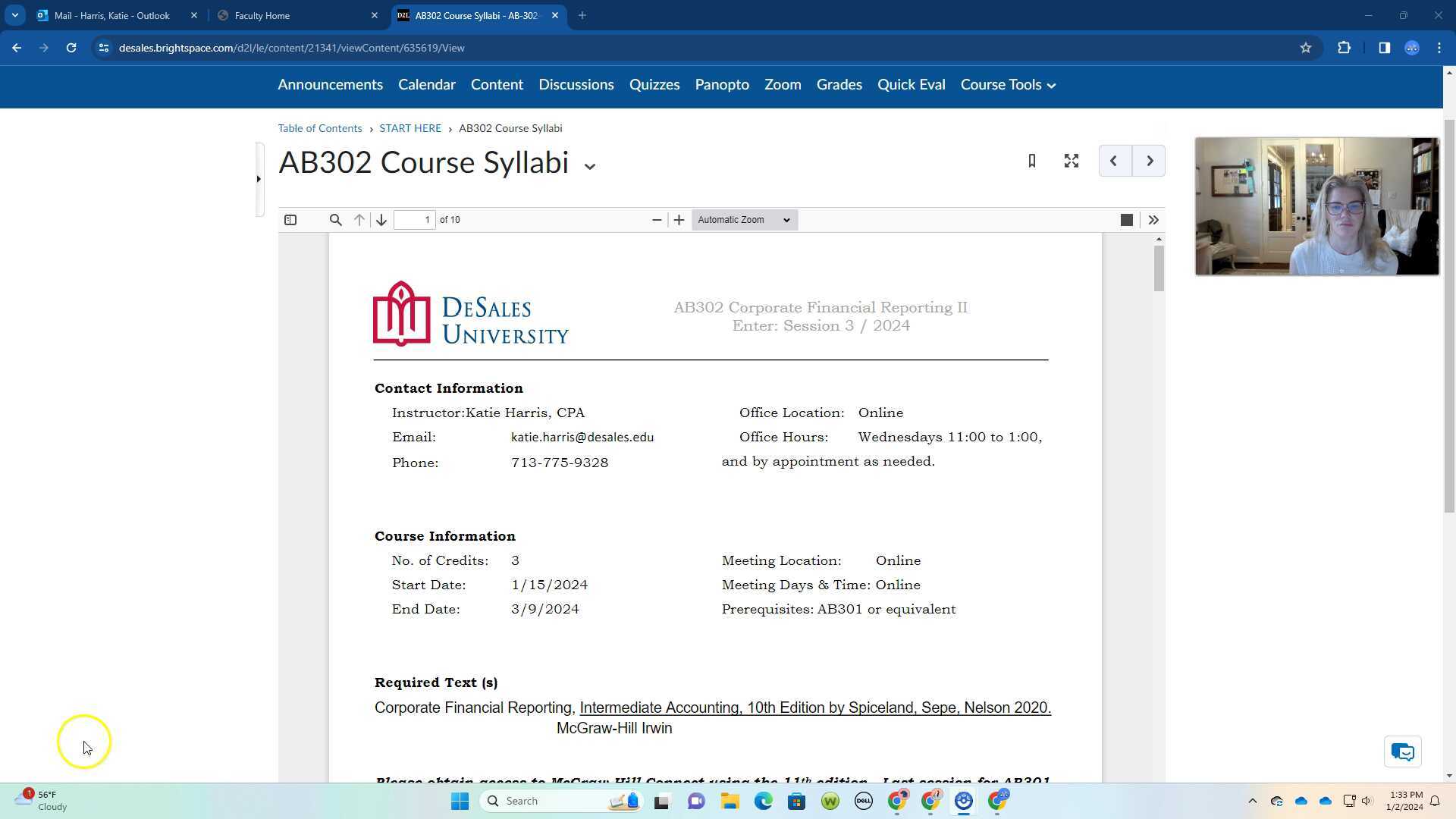Bookmark the AB302 Course Syllabi page

(x=1031, y=161)
